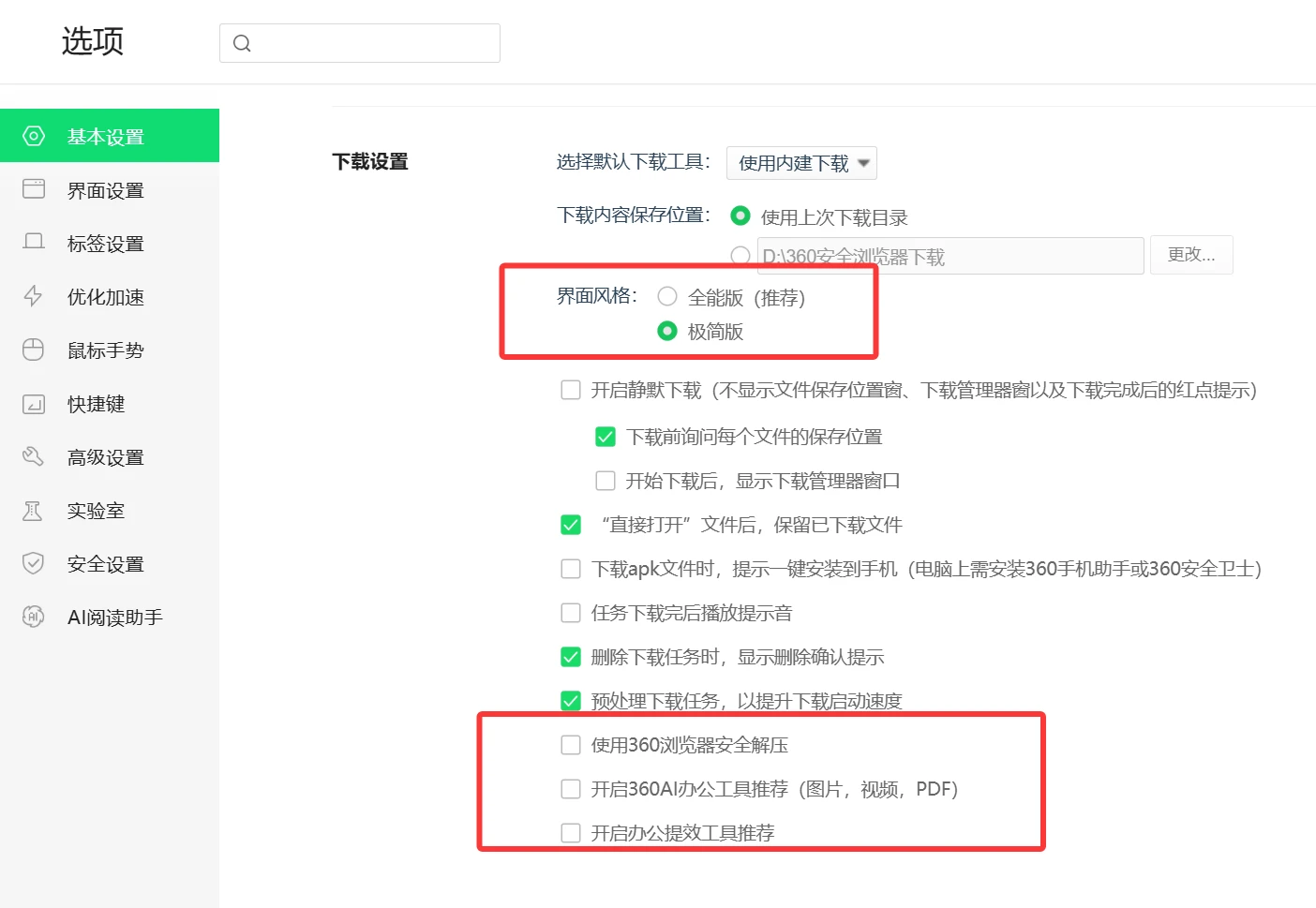
Task: Open AI阅读助手 via its AI icon
Action: coord(34,618)
